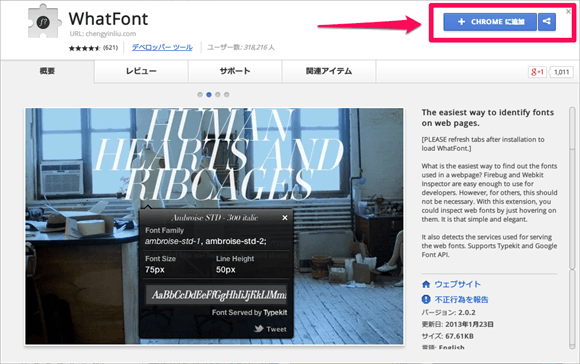Click the home icon beside ウェブサイト
This screenshot has width=580, height=364.
coord(426,284)
